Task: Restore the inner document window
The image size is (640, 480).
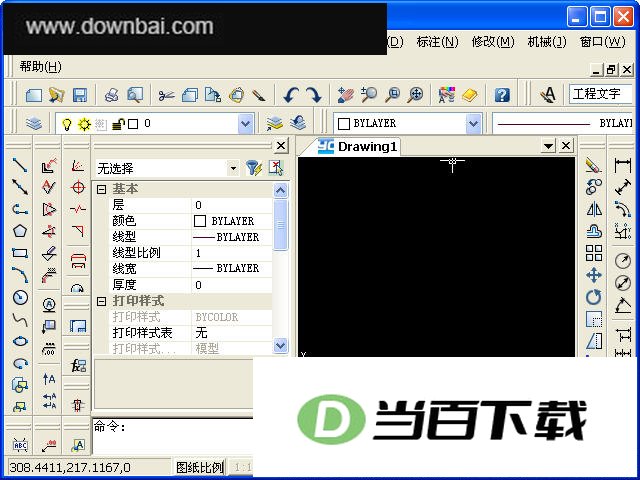Action: (611, 70)
